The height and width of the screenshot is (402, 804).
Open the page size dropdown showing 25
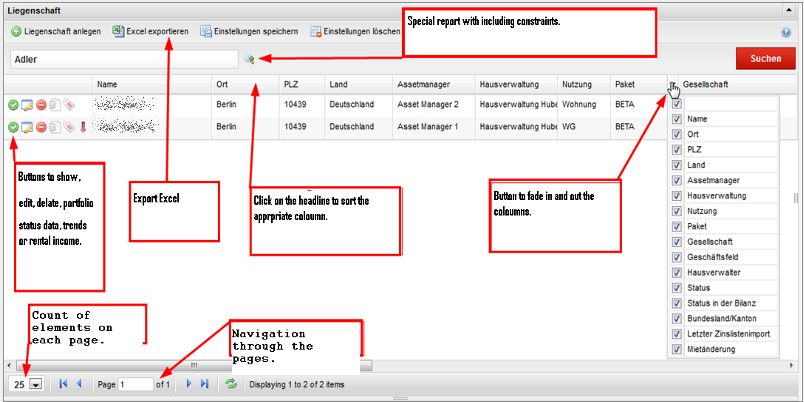tap(35, 384)
